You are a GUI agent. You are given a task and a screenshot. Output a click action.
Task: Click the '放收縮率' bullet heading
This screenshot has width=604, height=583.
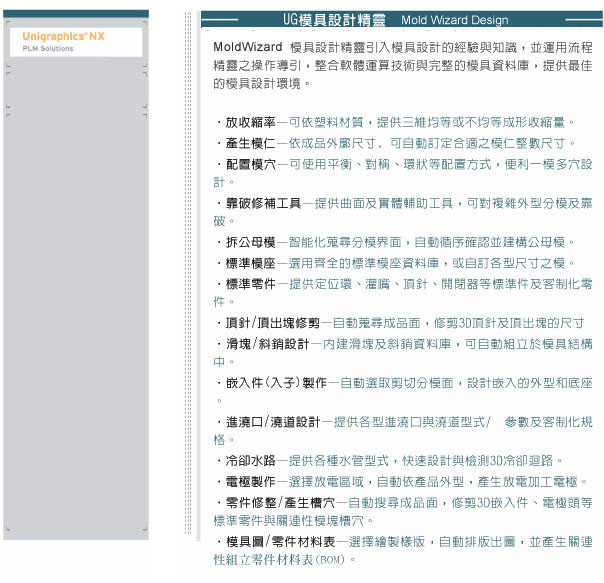point(250,122)
